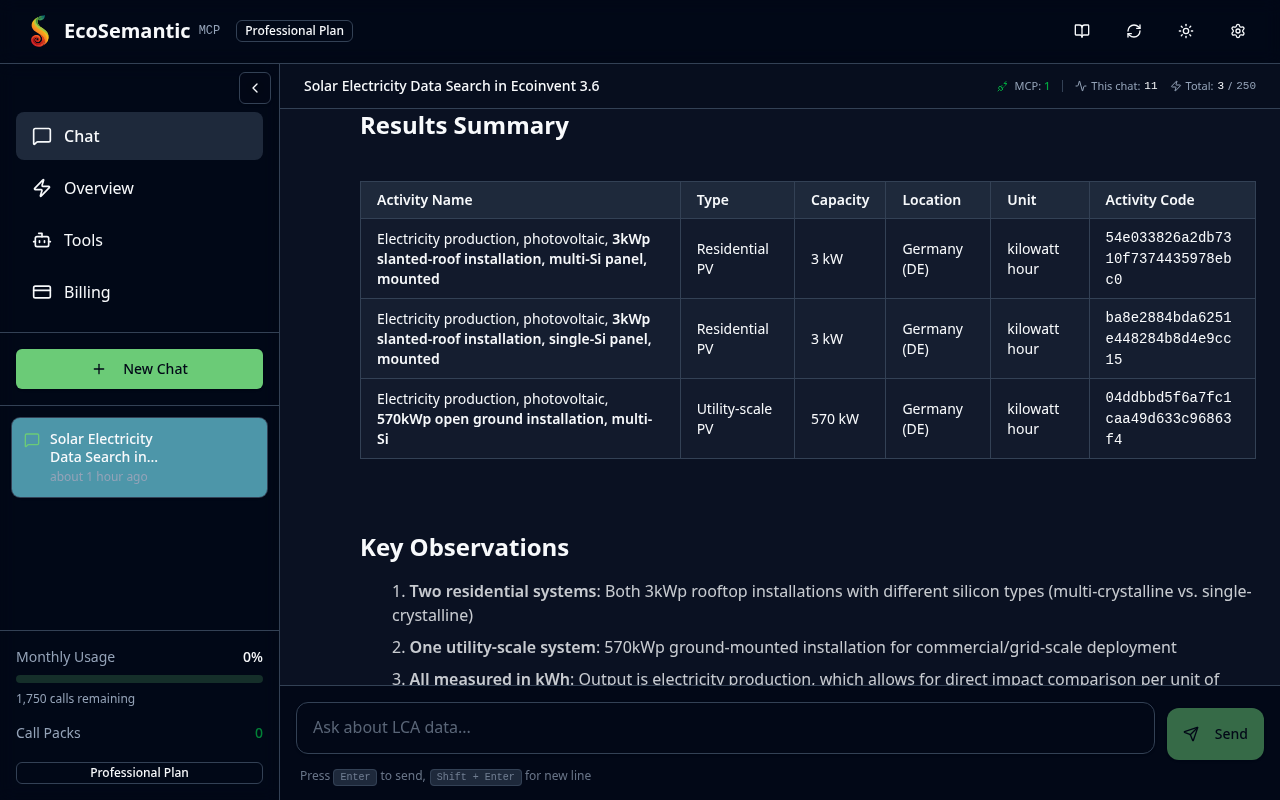1280x800 pixels.
Task: Open the Chat section
Action: tap(139, 136)
